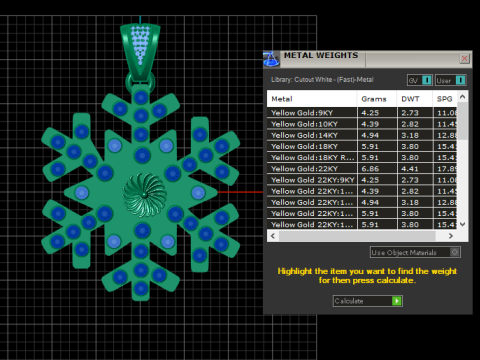Click the vertical scrollbar up arrow
This screenshot has height=360, width=480.
coord(462,97)
